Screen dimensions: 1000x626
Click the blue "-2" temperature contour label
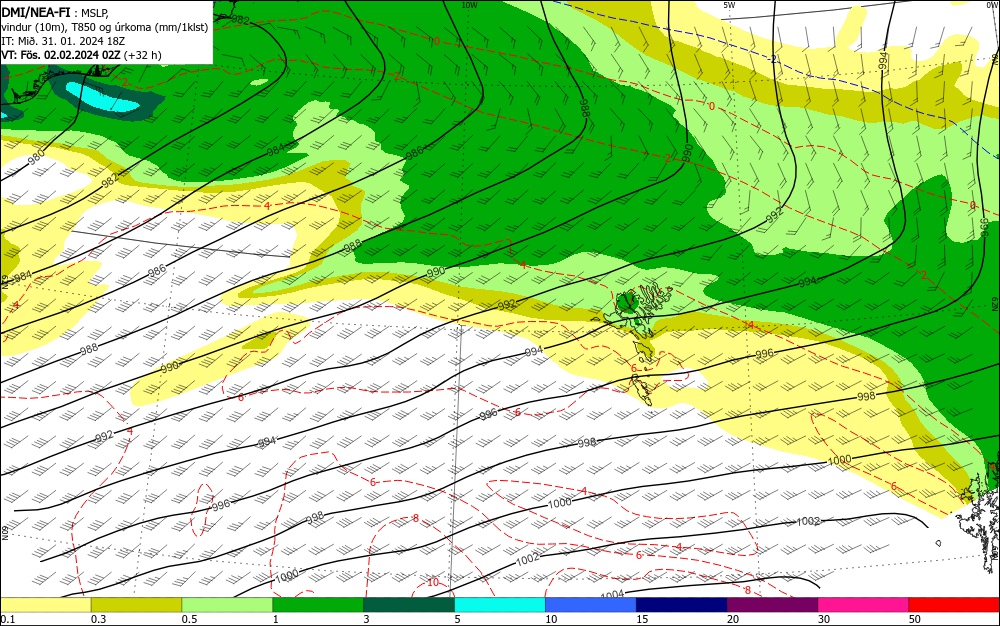point(772,59)
